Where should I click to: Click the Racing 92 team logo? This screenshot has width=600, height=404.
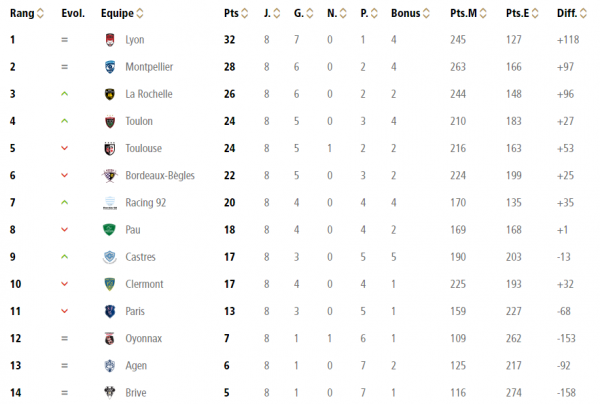click(x=110, y=203)
